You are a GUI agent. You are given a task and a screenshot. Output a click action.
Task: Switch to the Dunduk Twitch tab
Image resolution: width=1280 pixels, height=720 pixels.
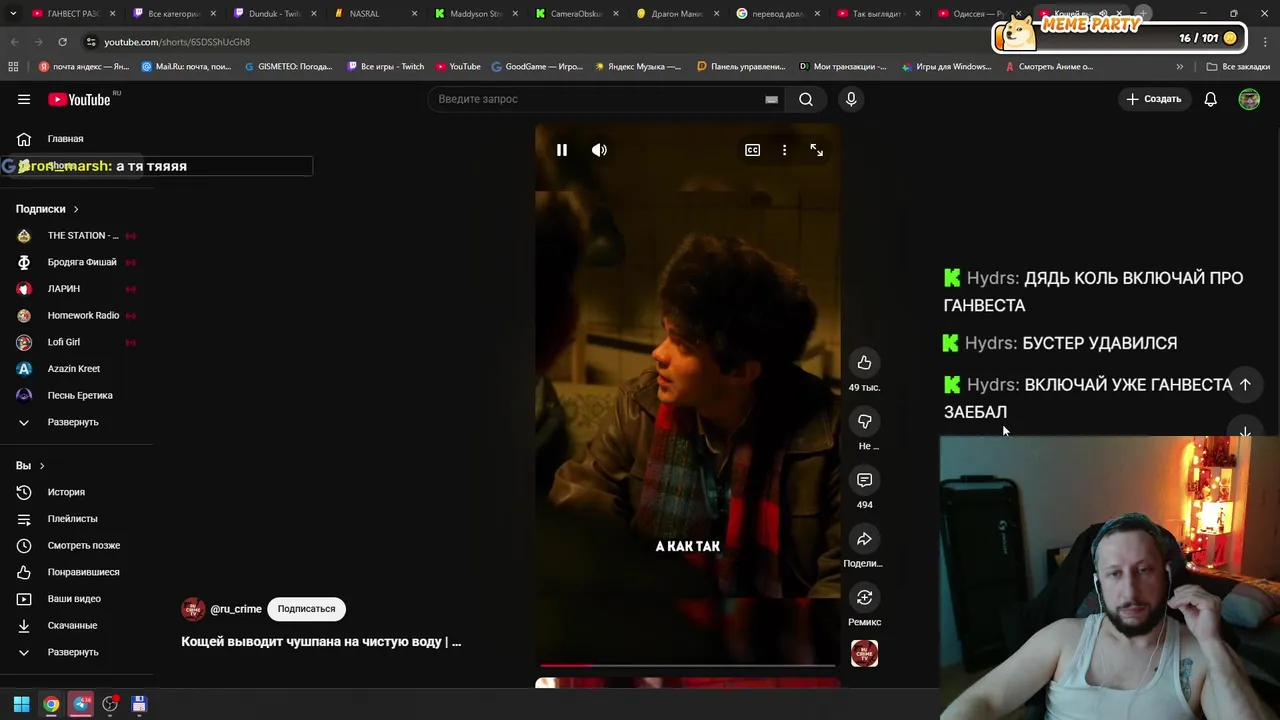point(275,14)
